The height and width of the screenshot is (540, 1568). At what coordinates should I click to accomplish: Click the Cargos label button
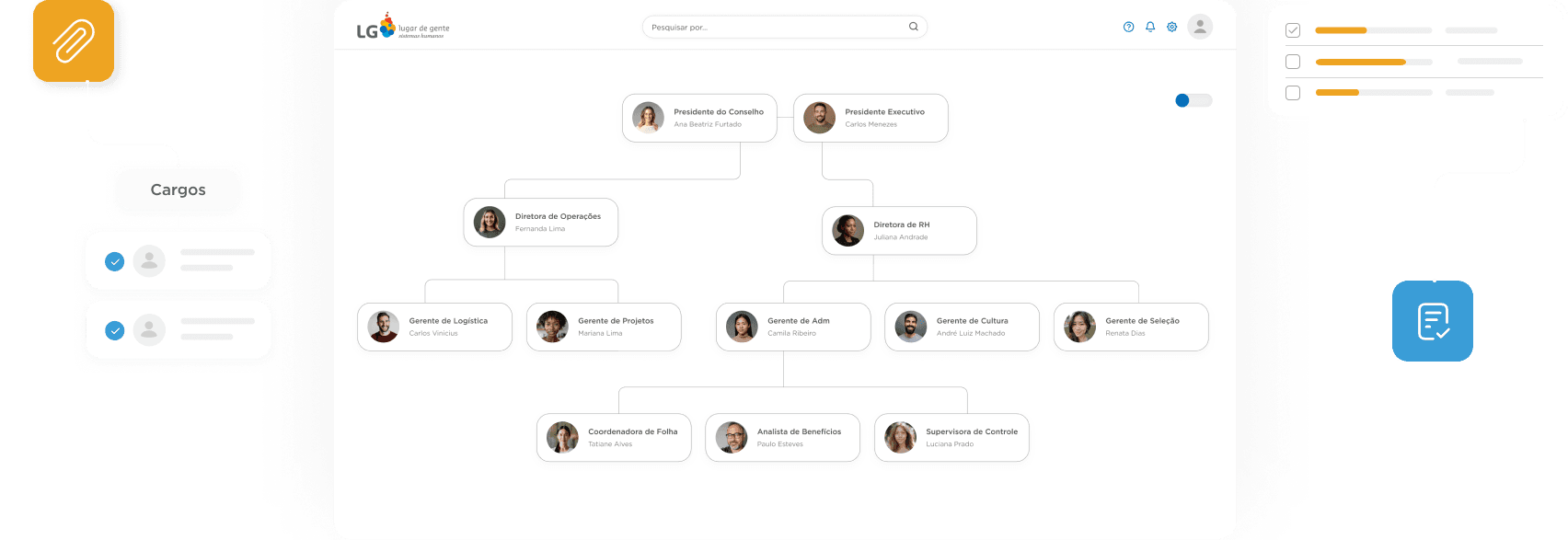click(179, 190)
